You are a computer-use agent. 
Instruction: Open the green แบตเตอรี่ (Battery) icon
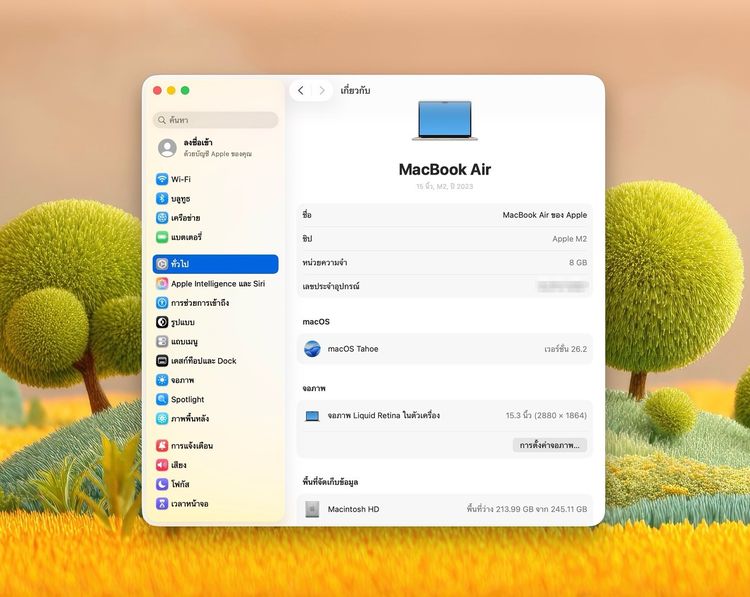(162, 237)
